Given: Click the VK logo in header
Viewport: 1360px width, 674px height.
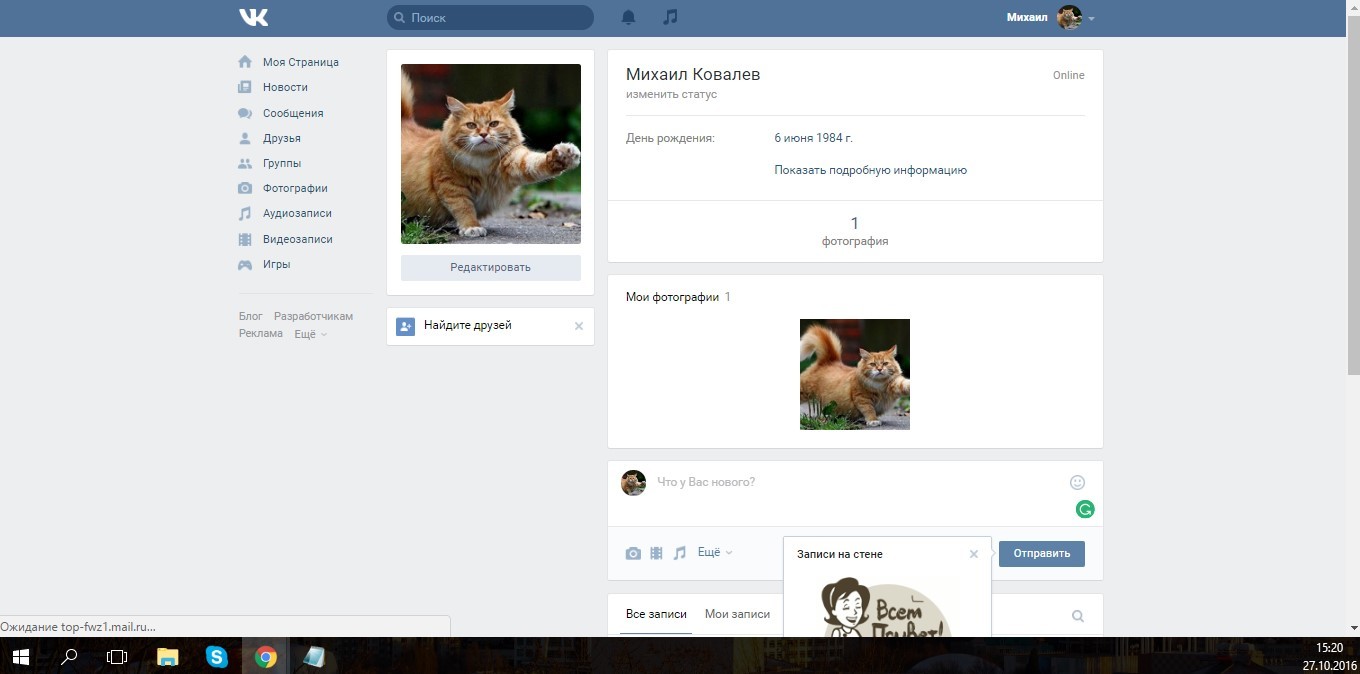Looking at the screenshot, I should [x=253, y=18].
